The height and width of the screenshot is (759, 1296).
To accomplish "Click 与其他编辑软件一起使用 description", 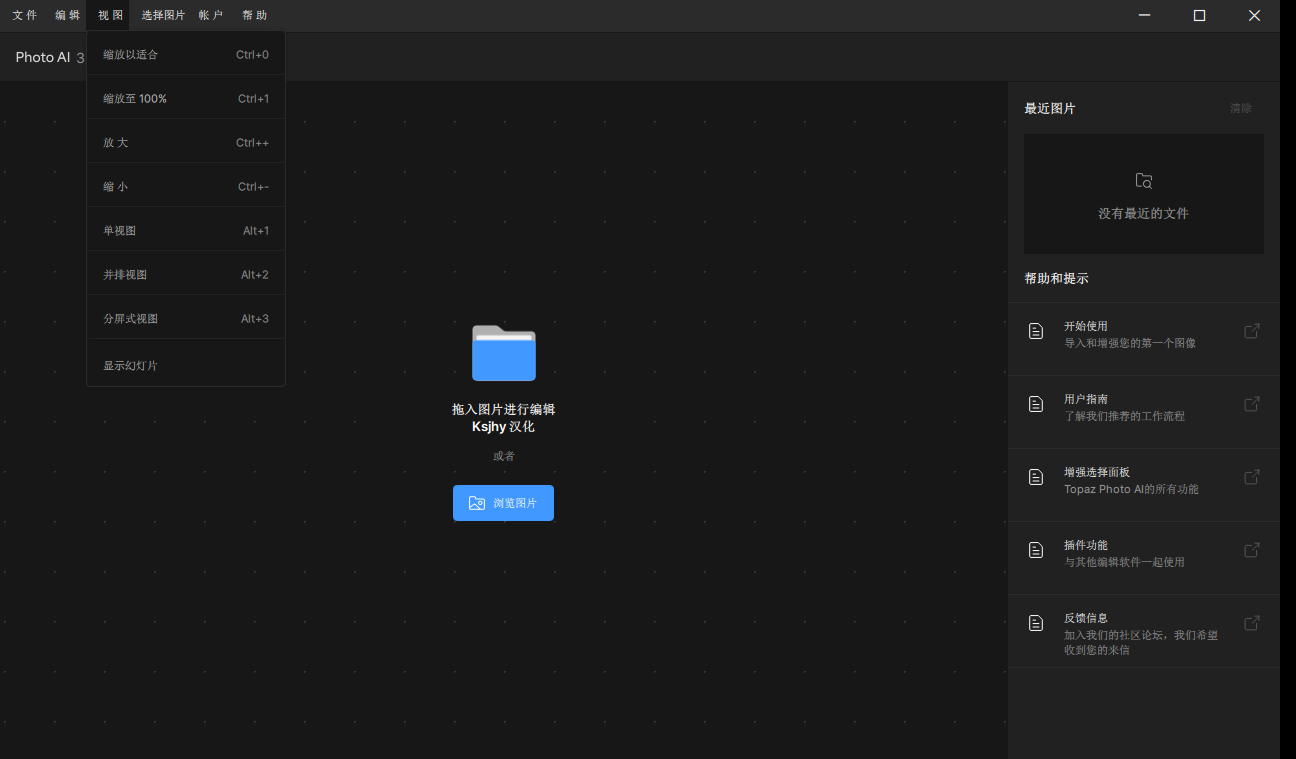I will pos(1124,562).
